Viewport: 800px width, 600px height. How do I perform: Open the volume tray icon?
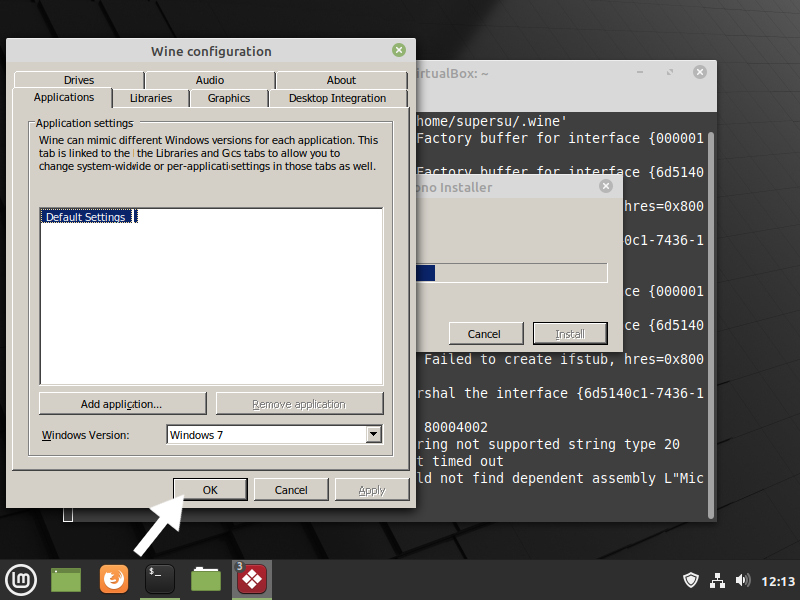point(743,581)
